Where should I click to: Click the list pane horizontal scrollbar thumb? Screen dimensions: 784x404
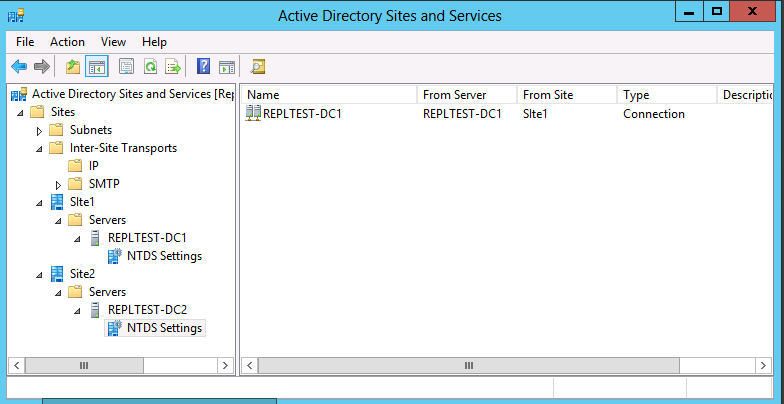[x=468, y=366]
